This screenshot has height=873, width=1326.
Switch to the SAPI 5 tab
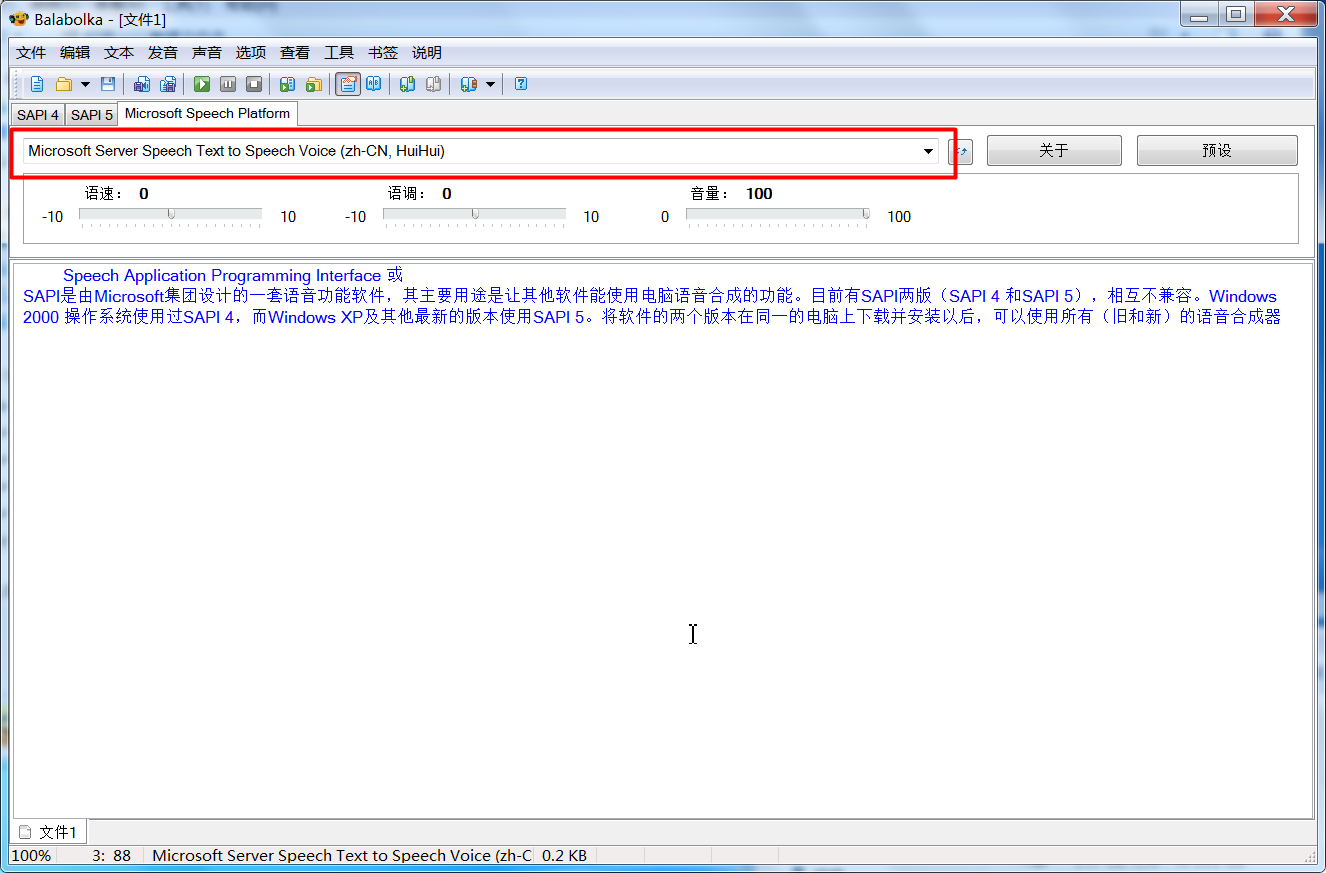click(92, 115)
